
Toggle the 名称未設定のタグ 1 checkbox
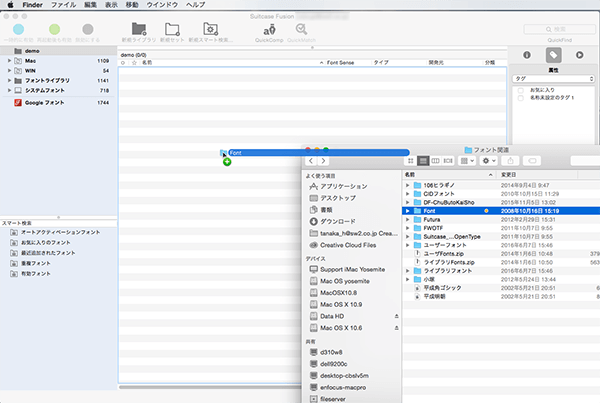pyautogui.click(x=520, y=98)
